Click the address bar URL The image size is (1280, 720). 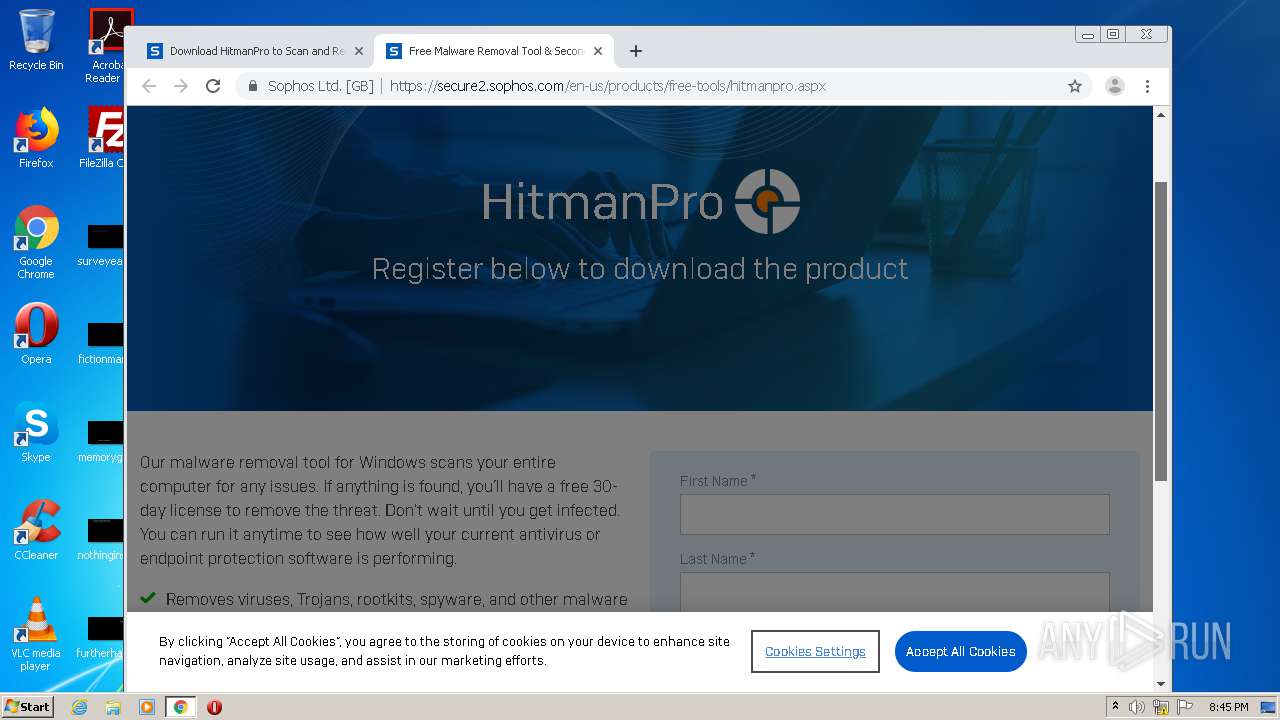point(608,86)
